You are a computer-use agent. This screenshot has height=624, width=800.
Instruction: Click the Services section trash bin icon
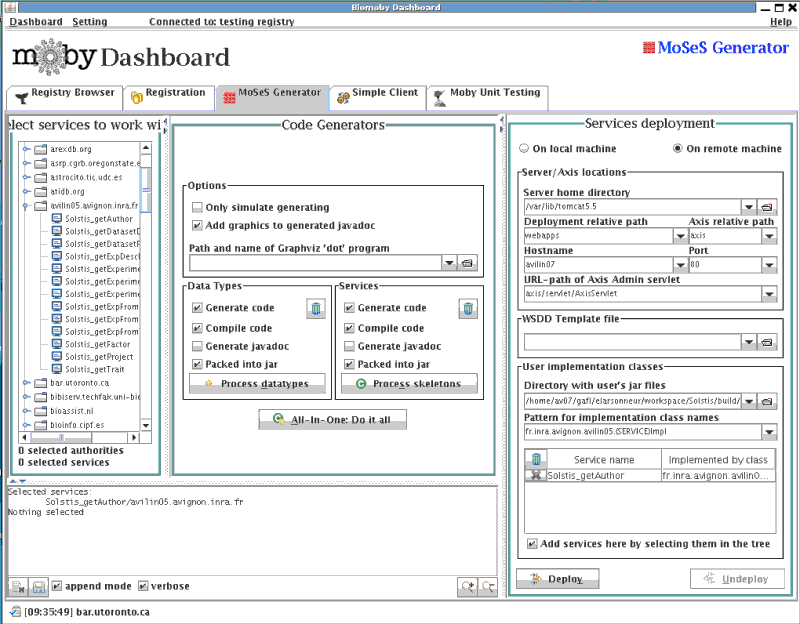tap(468, 309)
